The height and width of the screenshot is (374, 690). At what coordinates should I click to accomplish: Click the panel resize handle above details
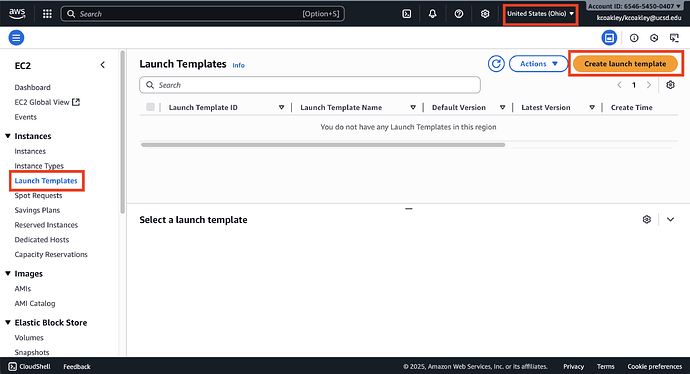coord(409,209)
